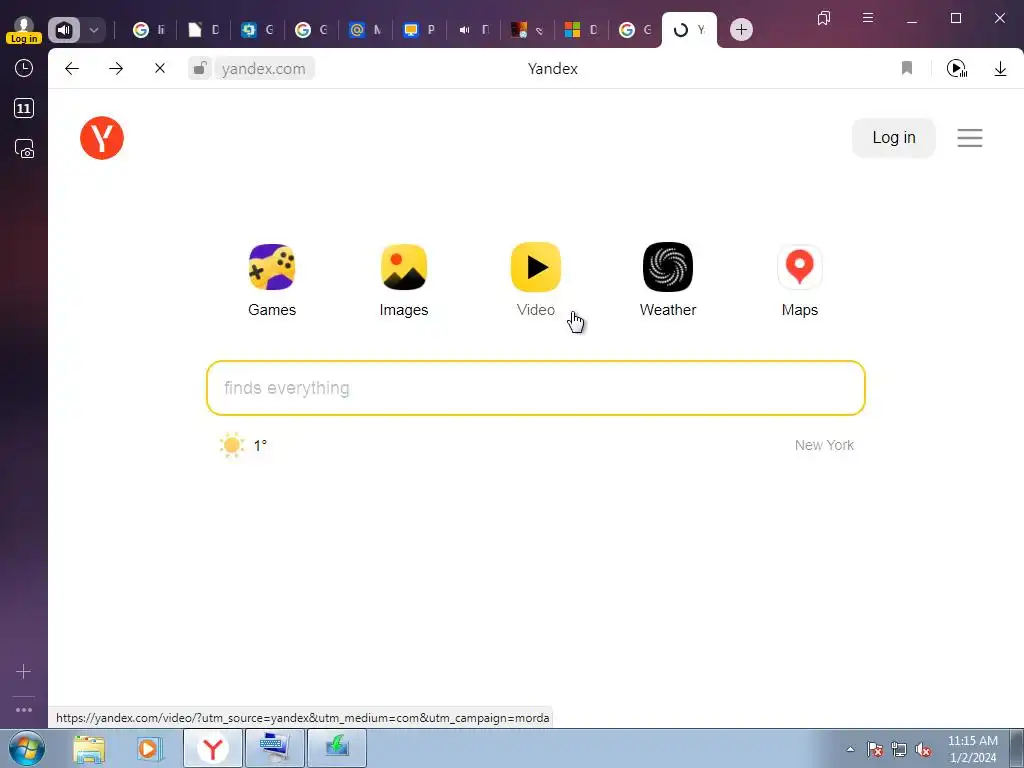Switch to the tab with document icon
The height and width of the screenshot is (768, 1024).
[203, 30]
